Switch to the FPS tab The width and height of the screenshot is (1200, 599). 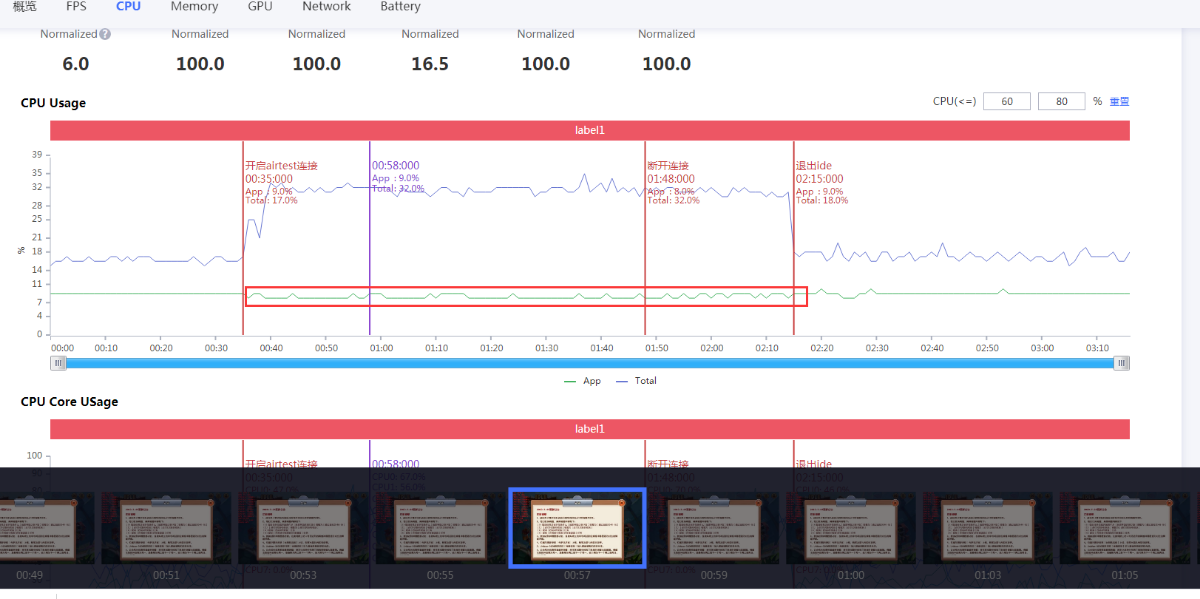click(77, 6)
